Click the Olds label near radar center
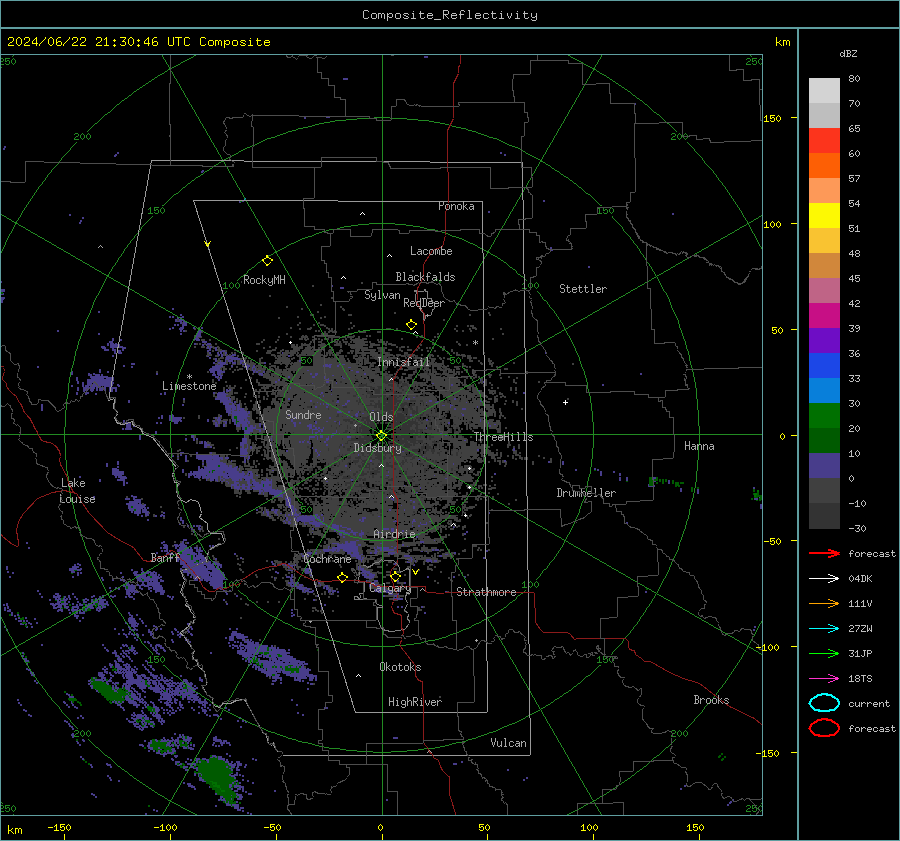Viewport: 900px width, 841px height. (x=381, y=417)
